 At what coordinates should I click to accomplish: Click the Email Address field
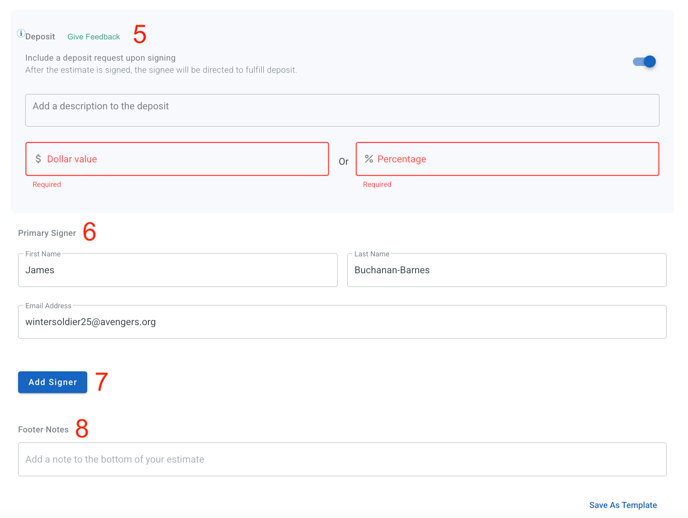(x=342, y=322)
